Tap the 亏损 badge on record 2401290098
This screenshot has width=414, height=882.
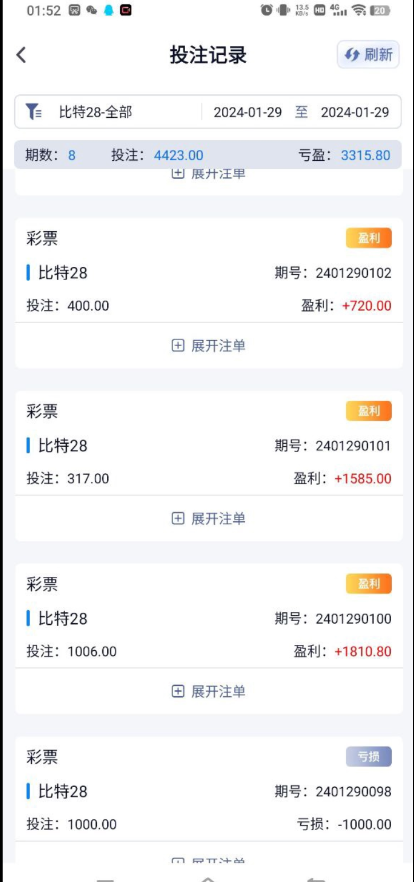click(x=369, y=757)
